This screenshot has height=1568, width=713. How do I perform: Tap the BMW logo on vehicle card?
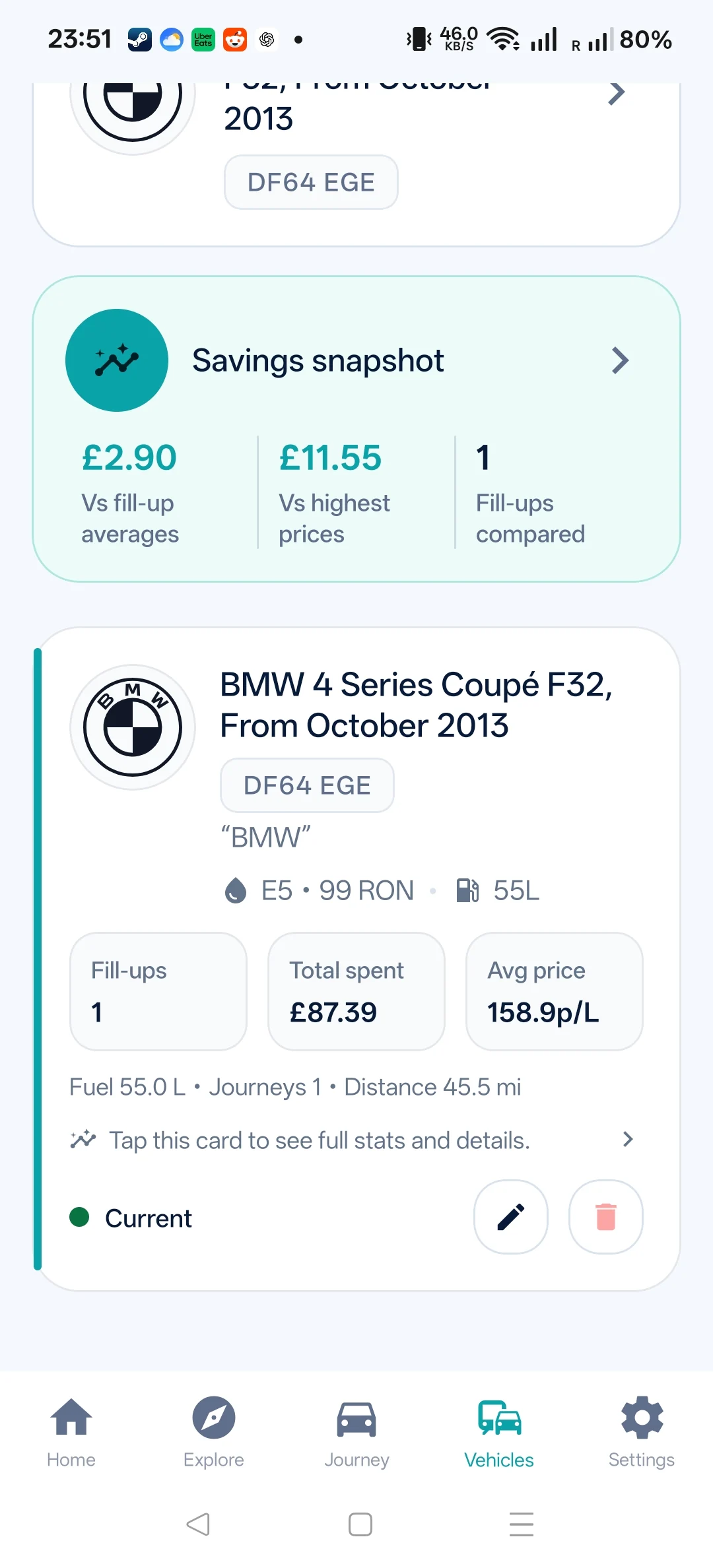click(133, 727)
